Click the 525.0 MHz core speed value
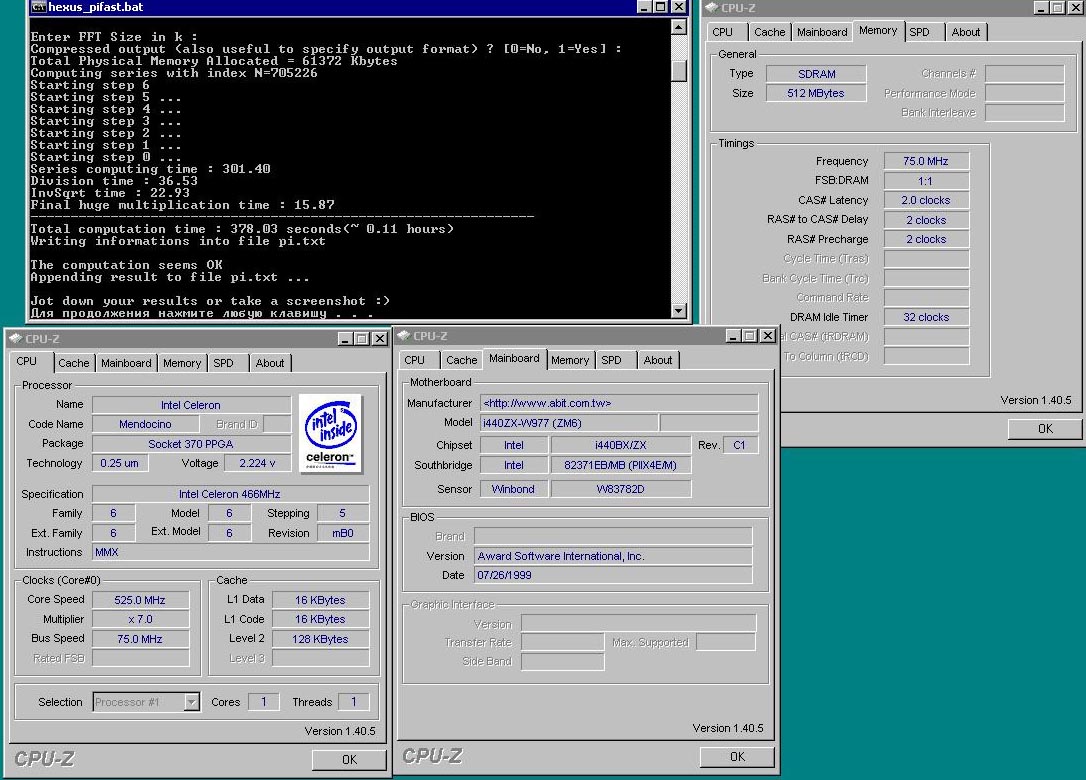Screen dimensions: 1086x780 (x=140, y=600)
